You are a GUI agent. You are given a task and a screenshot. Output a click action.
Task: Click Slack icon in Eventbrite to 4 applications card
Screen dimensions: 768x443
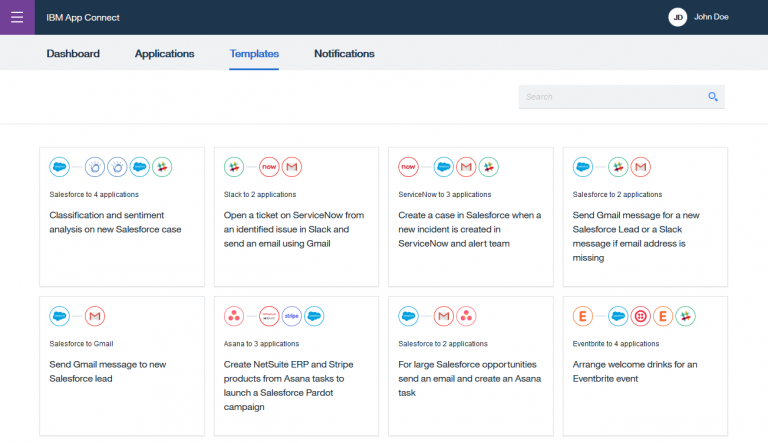click(685, 316)
